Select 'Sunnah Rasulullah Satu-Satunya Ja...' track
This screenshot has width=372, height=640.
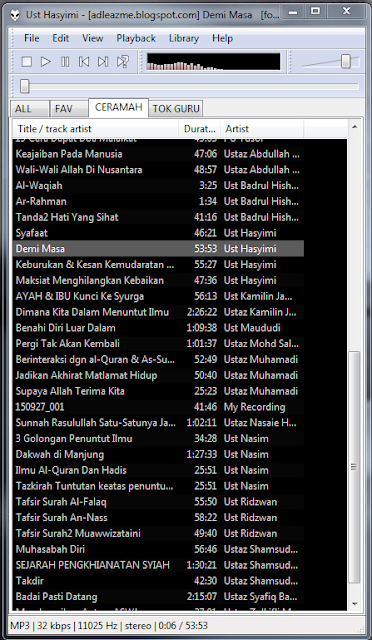[158, 423]
